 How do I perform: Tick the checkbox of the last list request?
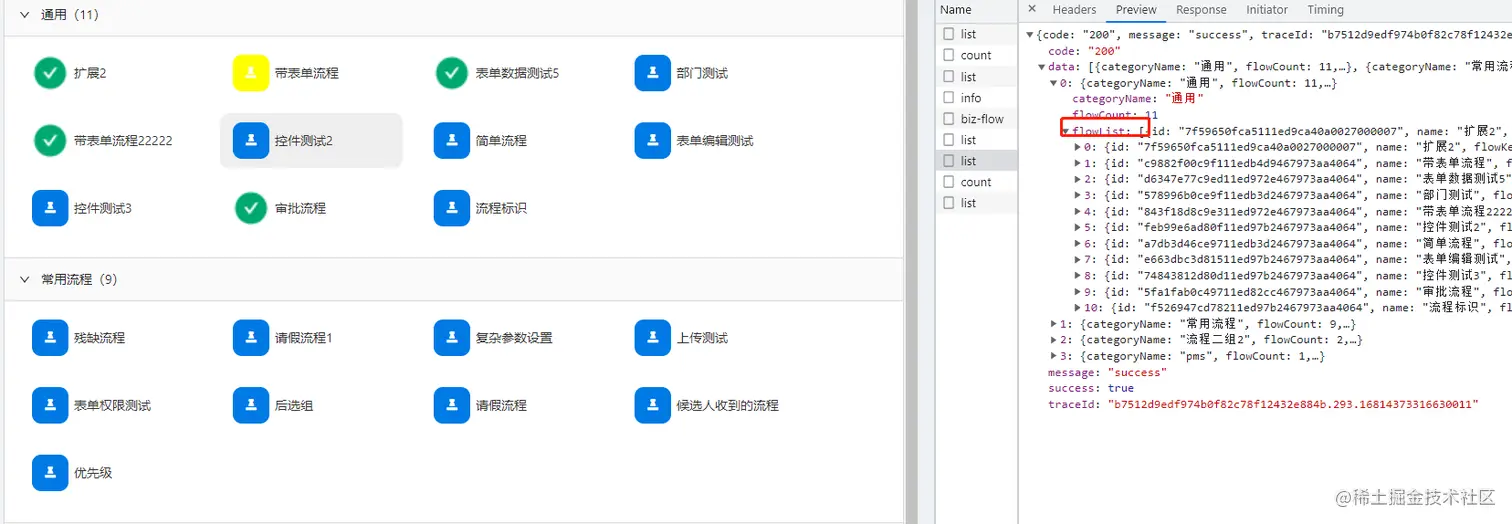pos(949,203)
